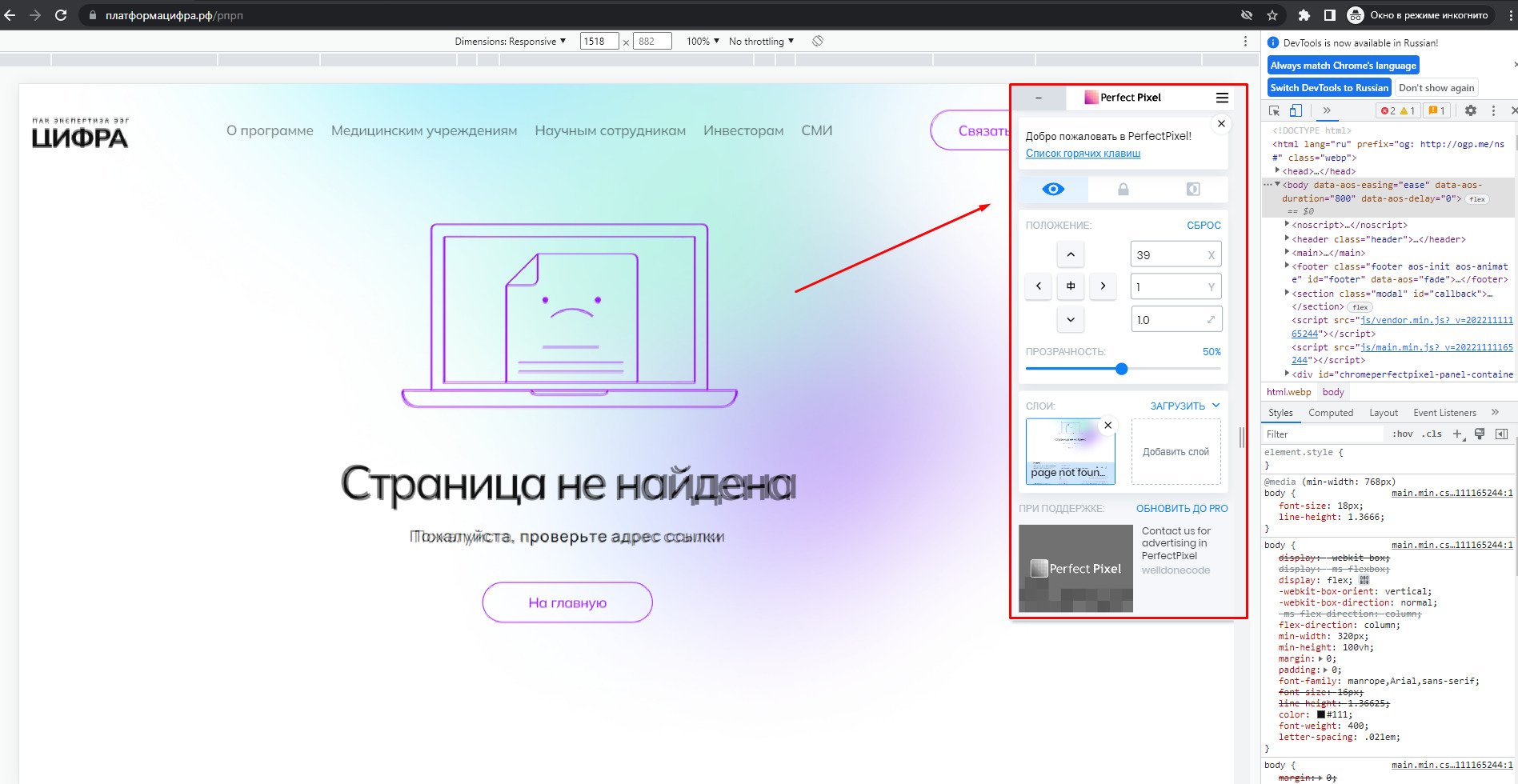The width and height of the screenshot is (1518, 784).
Task: Click Switch DevTools to Russian button
Action: point(1329,88)
